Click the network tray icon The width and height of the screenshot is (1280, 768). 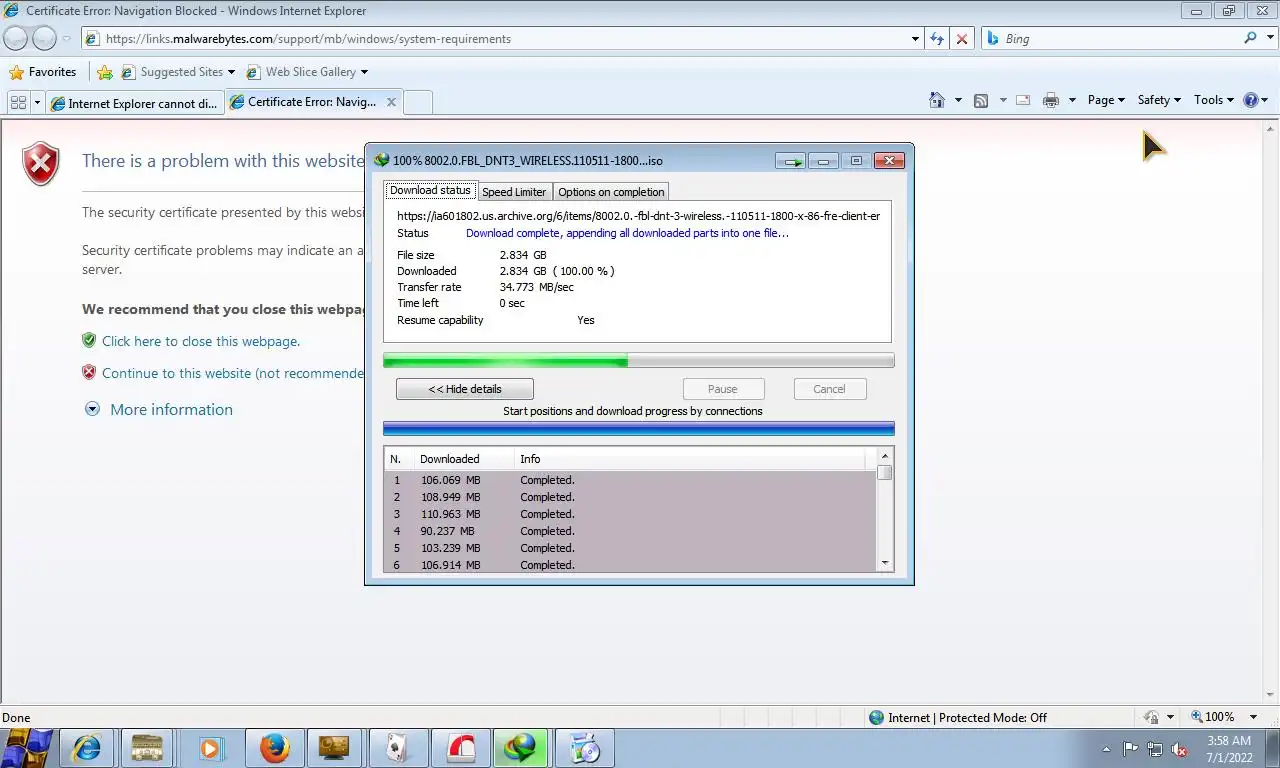click(1155, 749)
